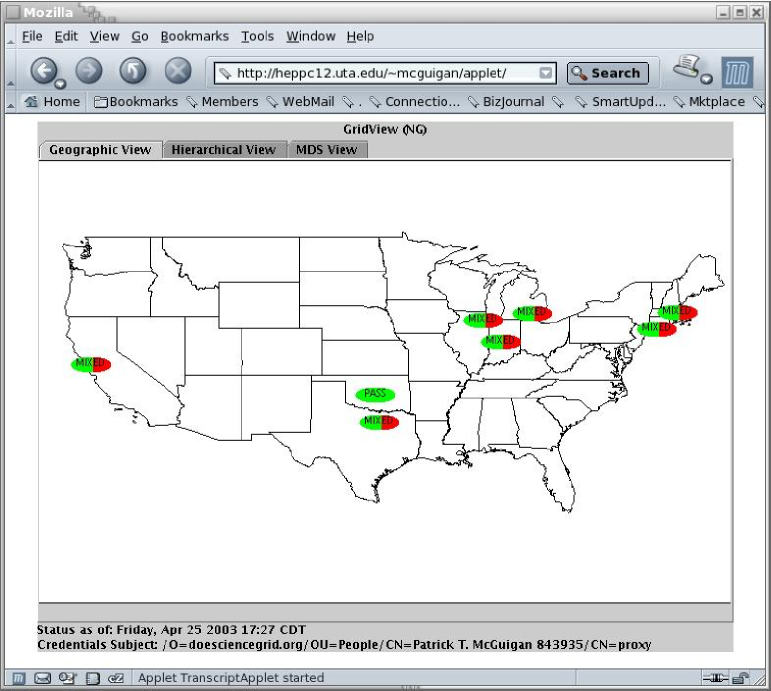This screenshot has width=771, height=691.
Task: Open the Print button dropdown arrow
Action: pyautogui.click(x=707, y=78)
